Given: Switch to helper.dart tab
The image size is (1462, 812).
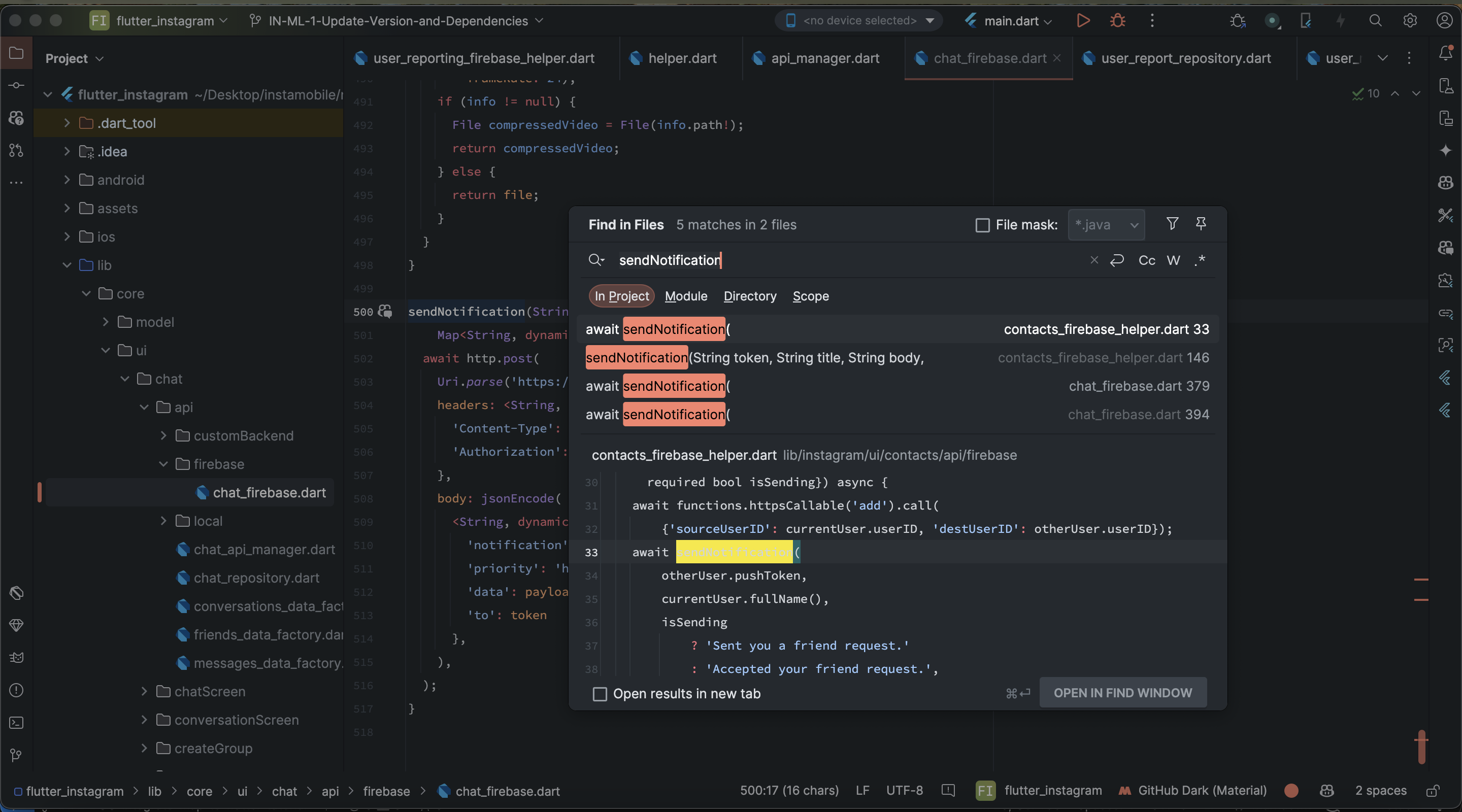Looking at the screenshot, I should (x=682, y=58).
